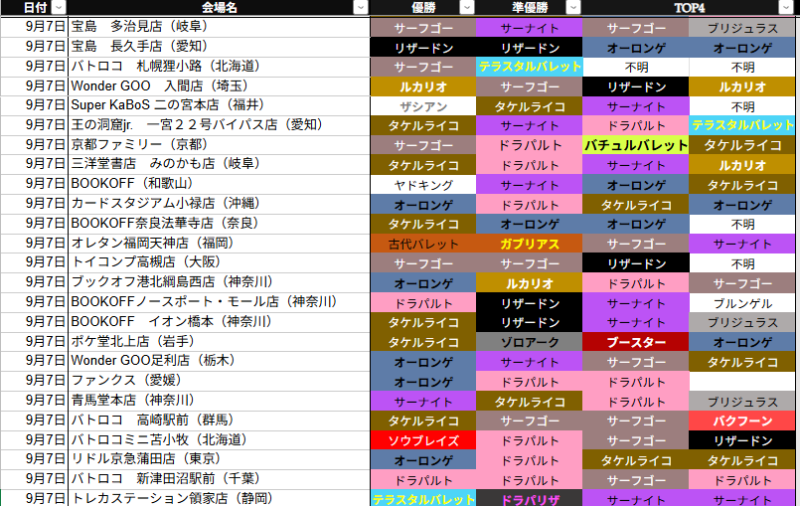Select venue cell トレカステーション領家店（静岡）
800x506 pixels.
[x=219, y=498]
